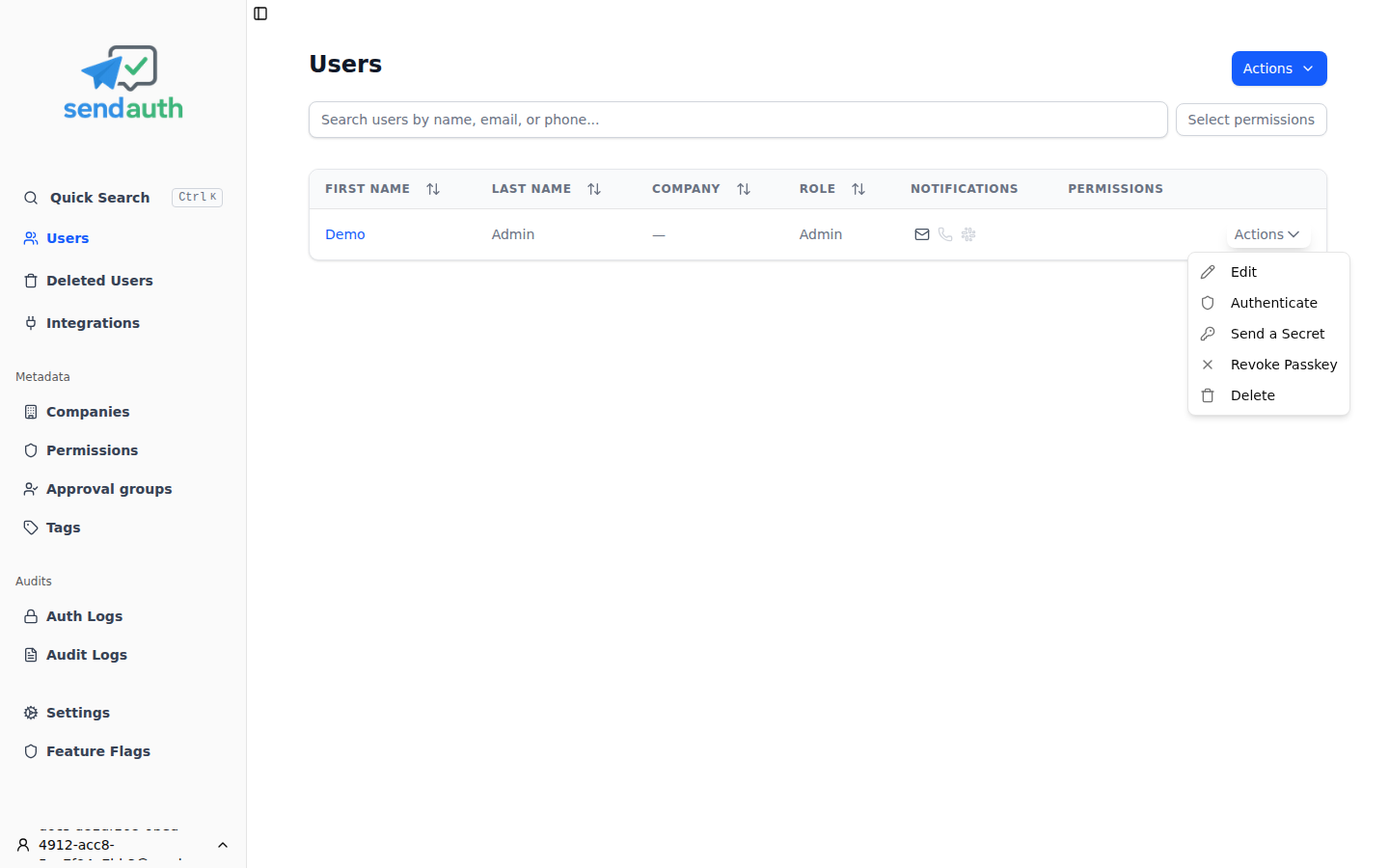The width and height of the screenshot is (1389, 868).
Task: Collapse the sidebar using the panel icon
Action: click(x=259, y=14)
